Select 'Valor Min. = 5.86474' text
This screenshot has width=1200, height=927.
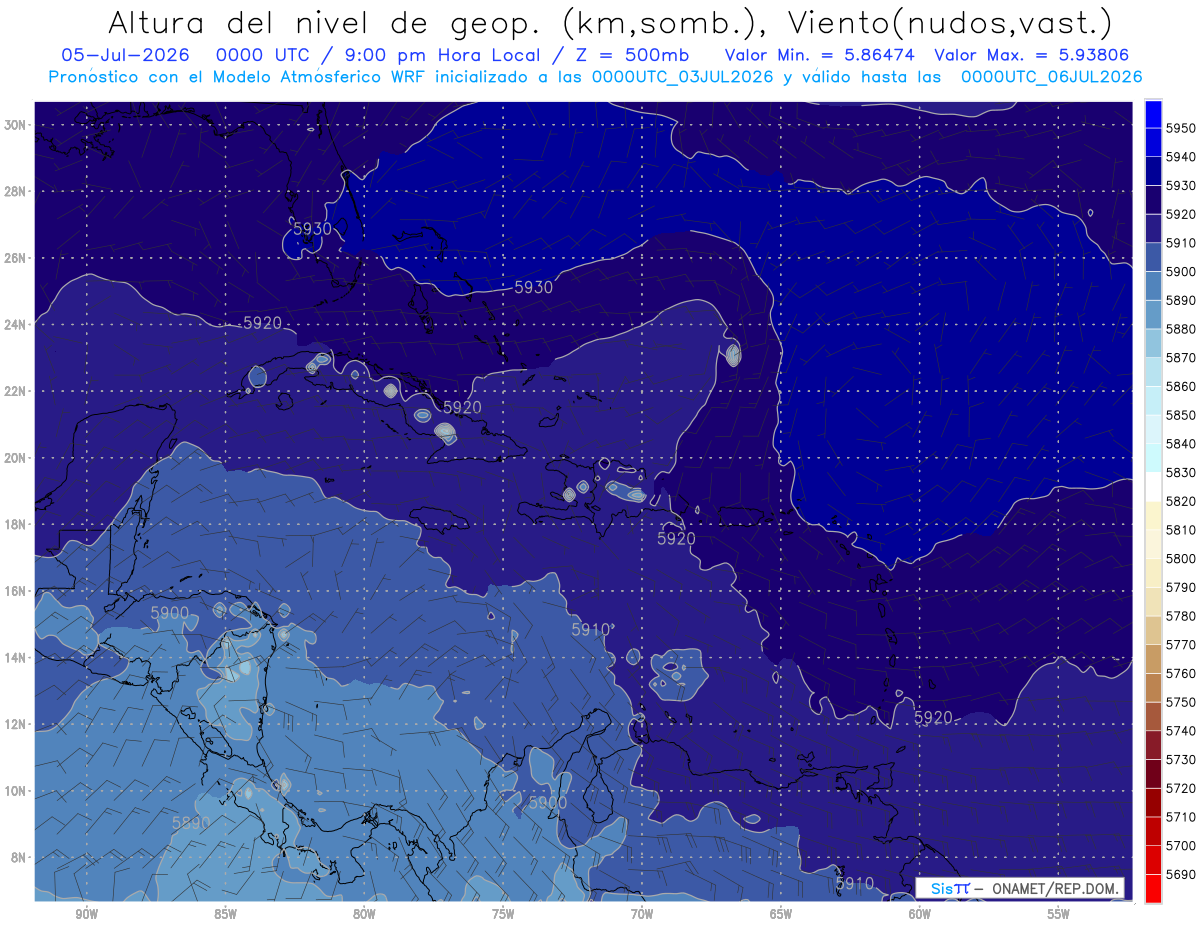click(x=820, y=55)
